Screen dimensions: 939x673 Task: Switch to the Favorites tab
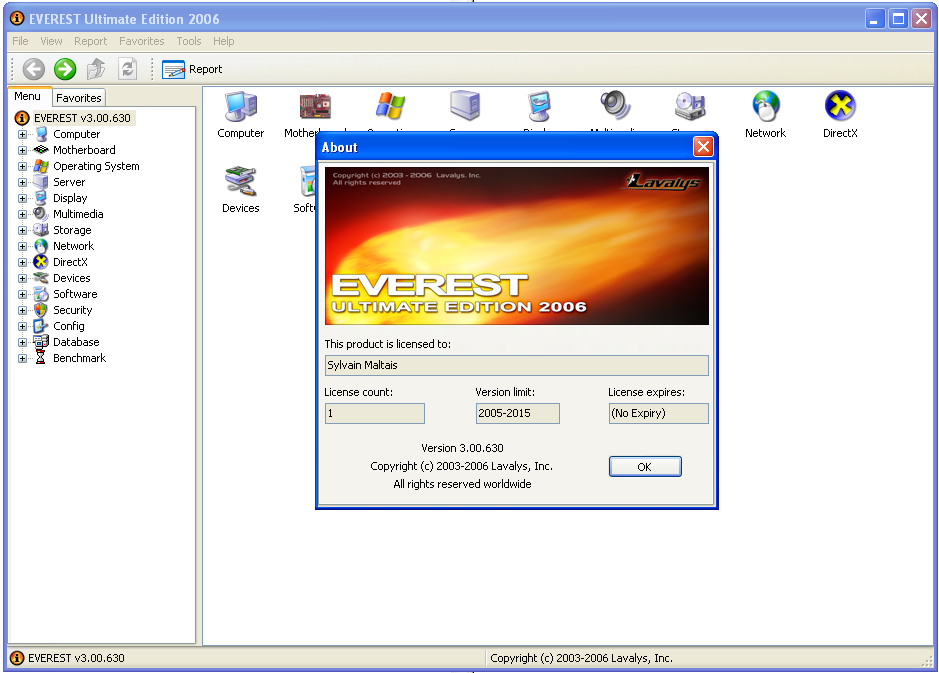pos(78,98)
